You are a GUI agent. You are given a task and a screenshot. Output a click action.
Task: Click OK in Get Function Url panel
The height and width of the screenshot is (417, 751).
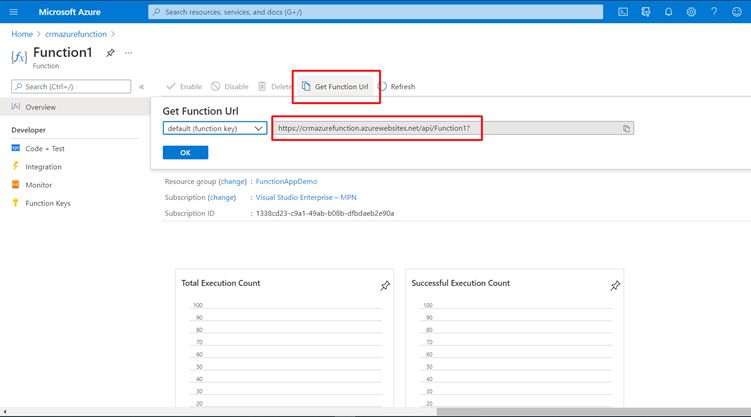[x=185, y=152]
